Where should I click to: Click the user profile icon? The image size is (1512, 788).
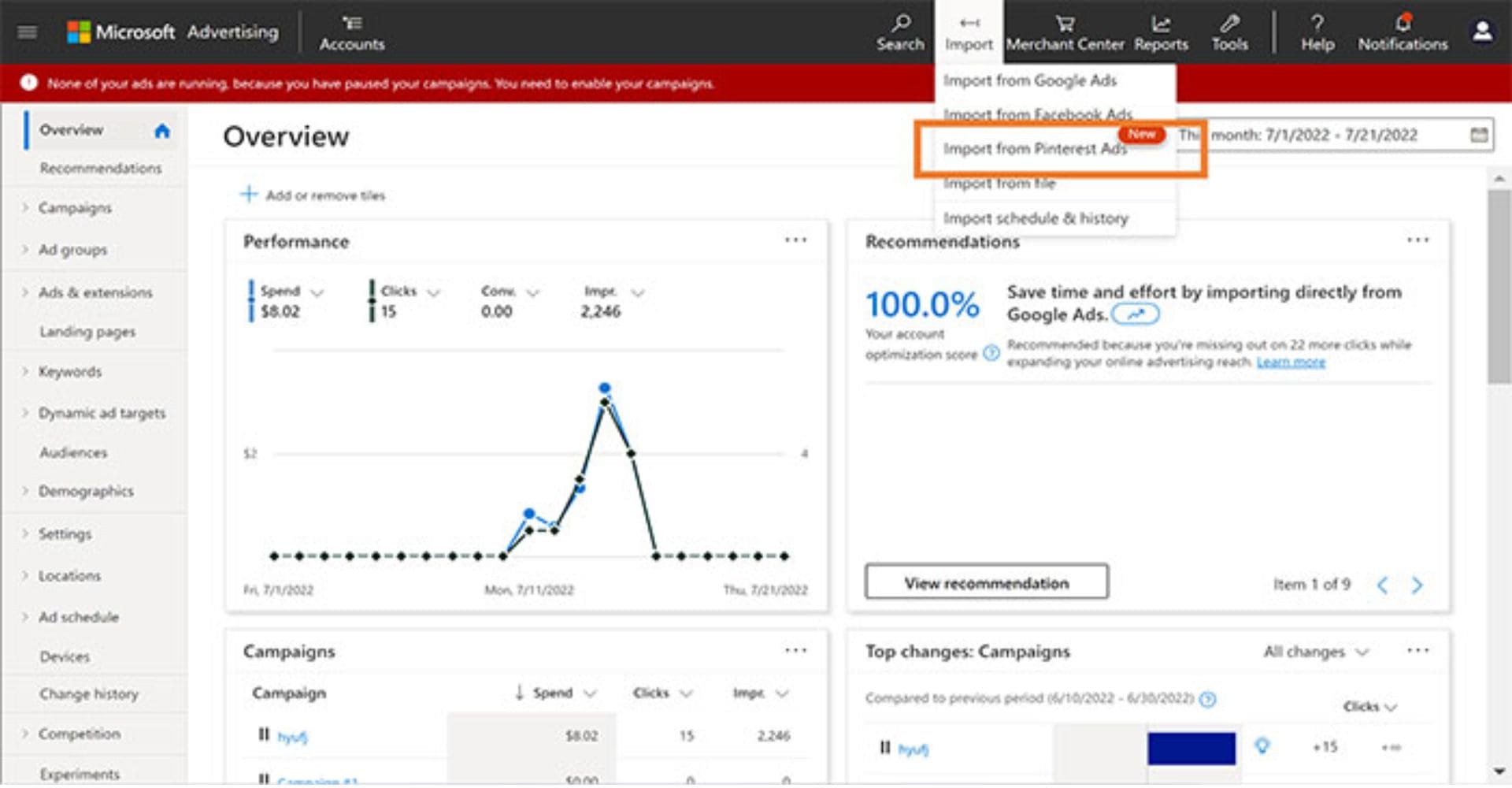[x=1482, y=32]
